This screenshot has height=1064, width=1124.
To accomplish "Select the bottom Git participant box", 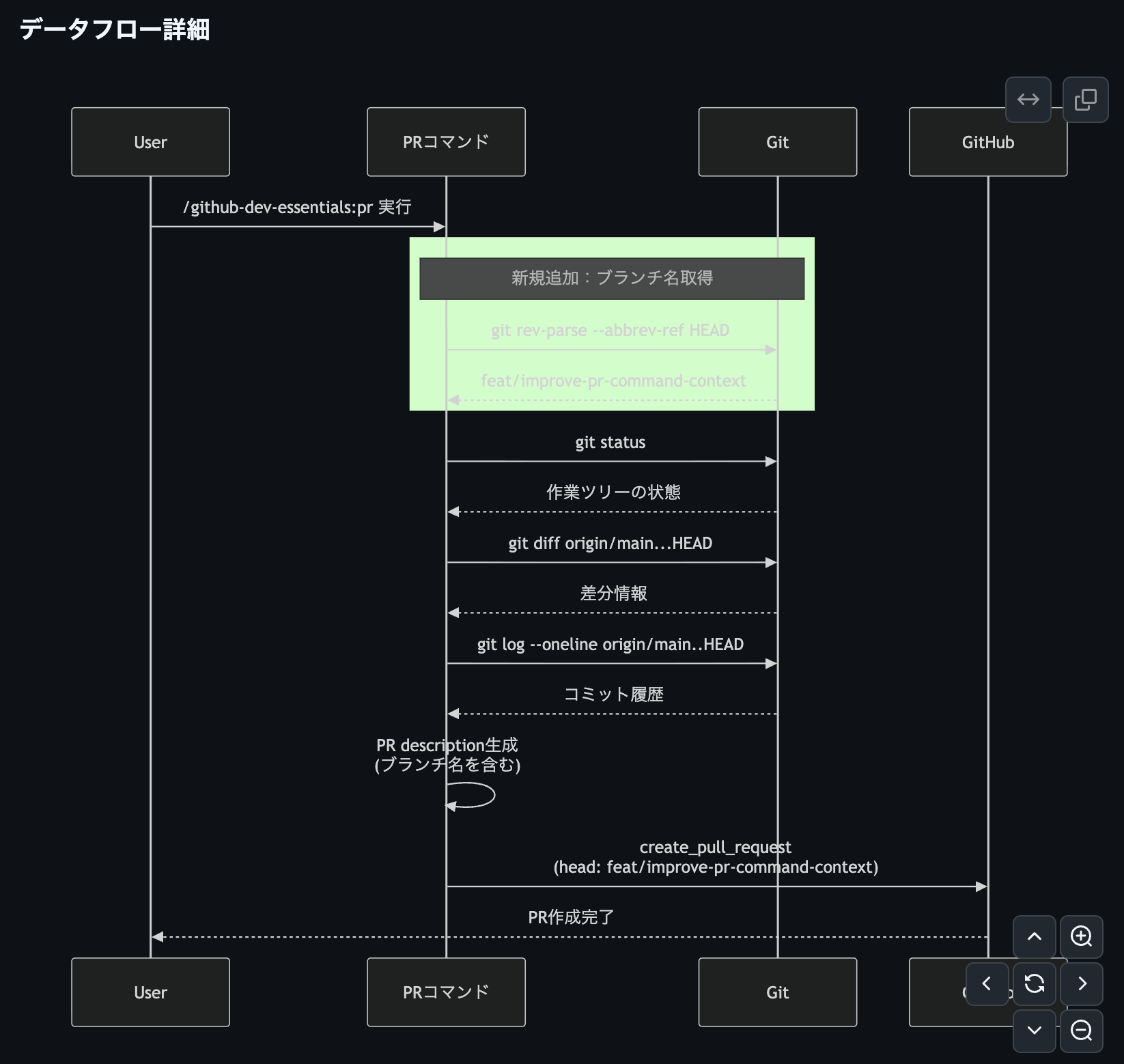I will point(777,992).
